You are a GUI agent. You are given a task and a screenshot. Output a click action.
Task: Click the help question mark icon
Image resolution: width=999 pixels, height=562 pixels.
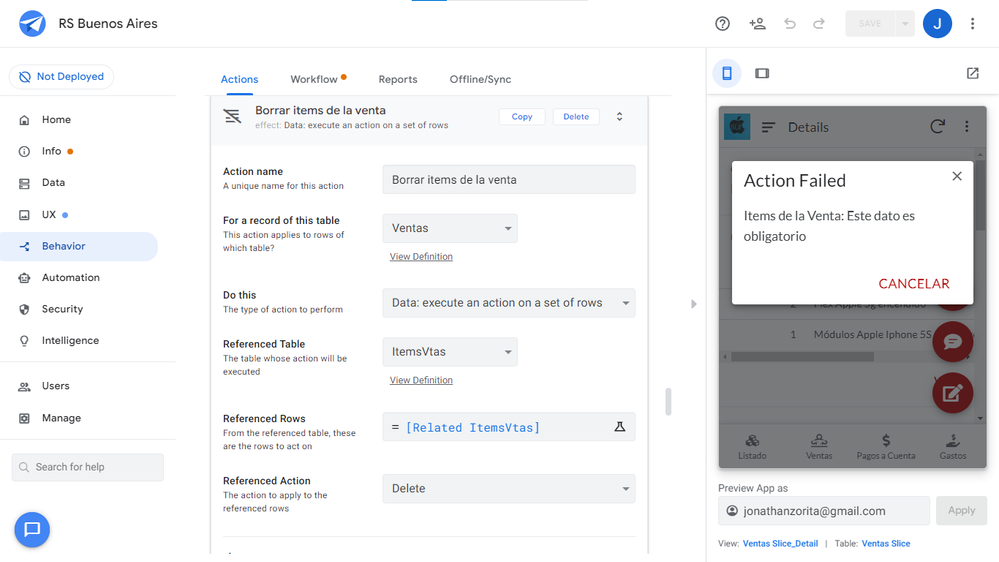click(722, 24)
